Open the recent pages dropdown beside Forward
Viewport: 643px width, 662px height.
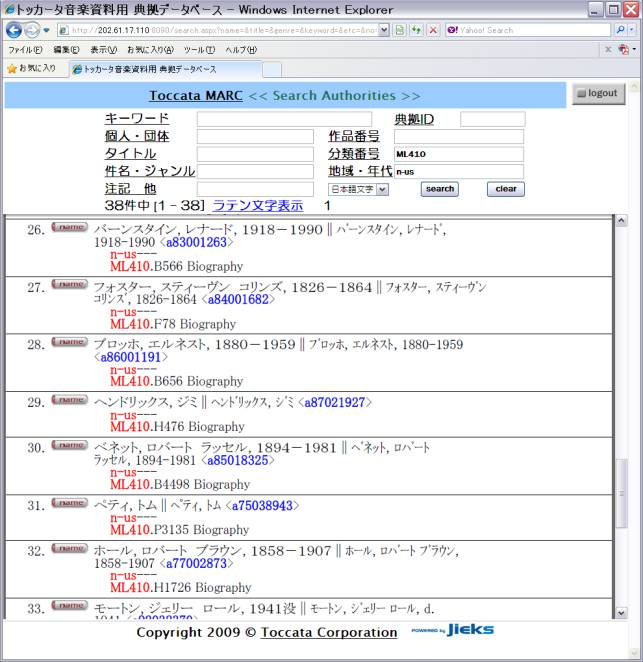tap(46, 30)
